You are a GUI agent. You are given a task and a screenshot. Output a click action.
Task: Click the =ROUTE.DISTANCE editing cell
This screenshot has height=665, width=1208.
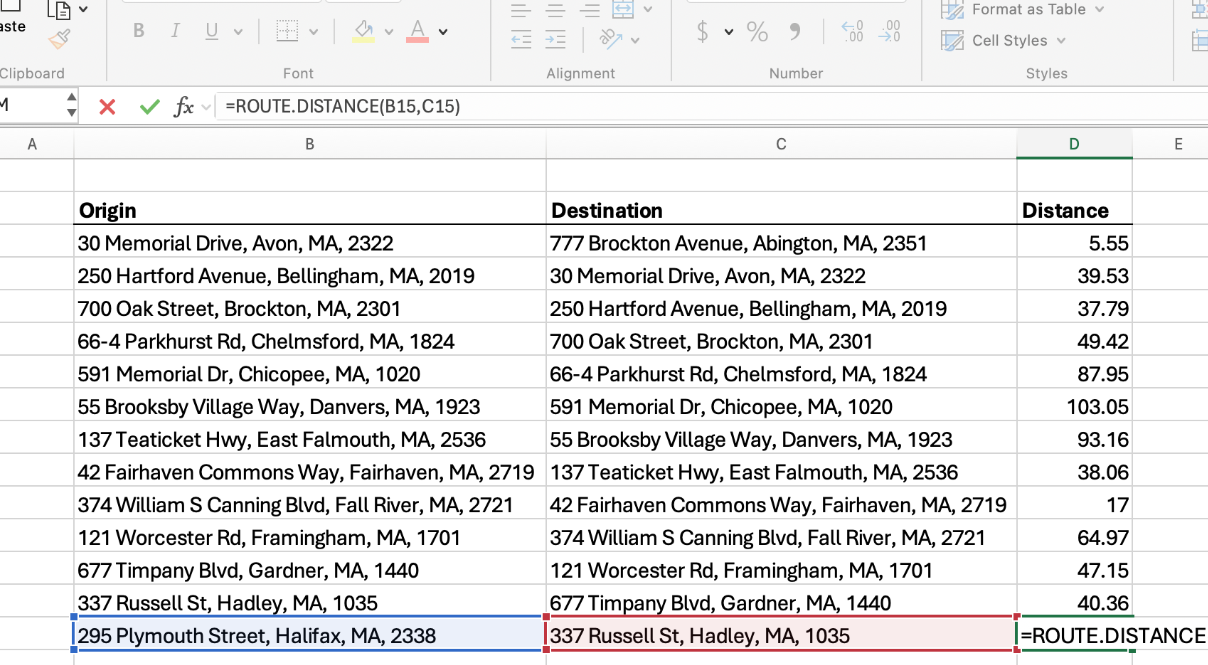pyautogui.click(x=1112, y=635)
